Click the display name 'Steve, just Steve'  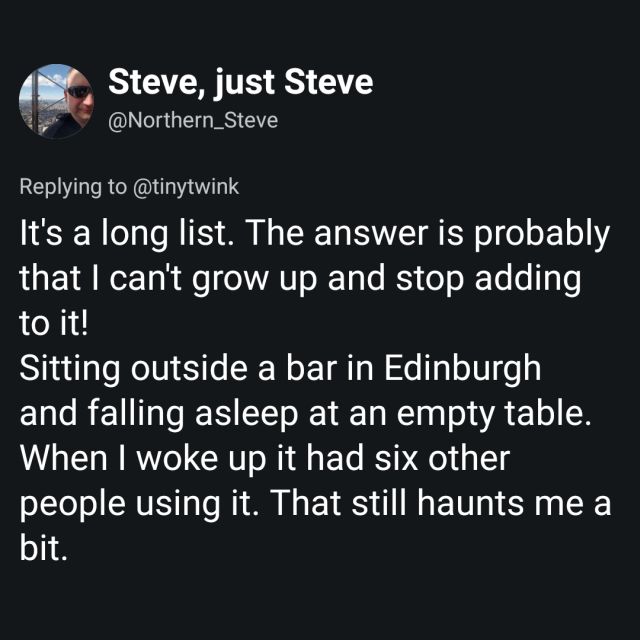pyautogui.click(x=241, y=83)
